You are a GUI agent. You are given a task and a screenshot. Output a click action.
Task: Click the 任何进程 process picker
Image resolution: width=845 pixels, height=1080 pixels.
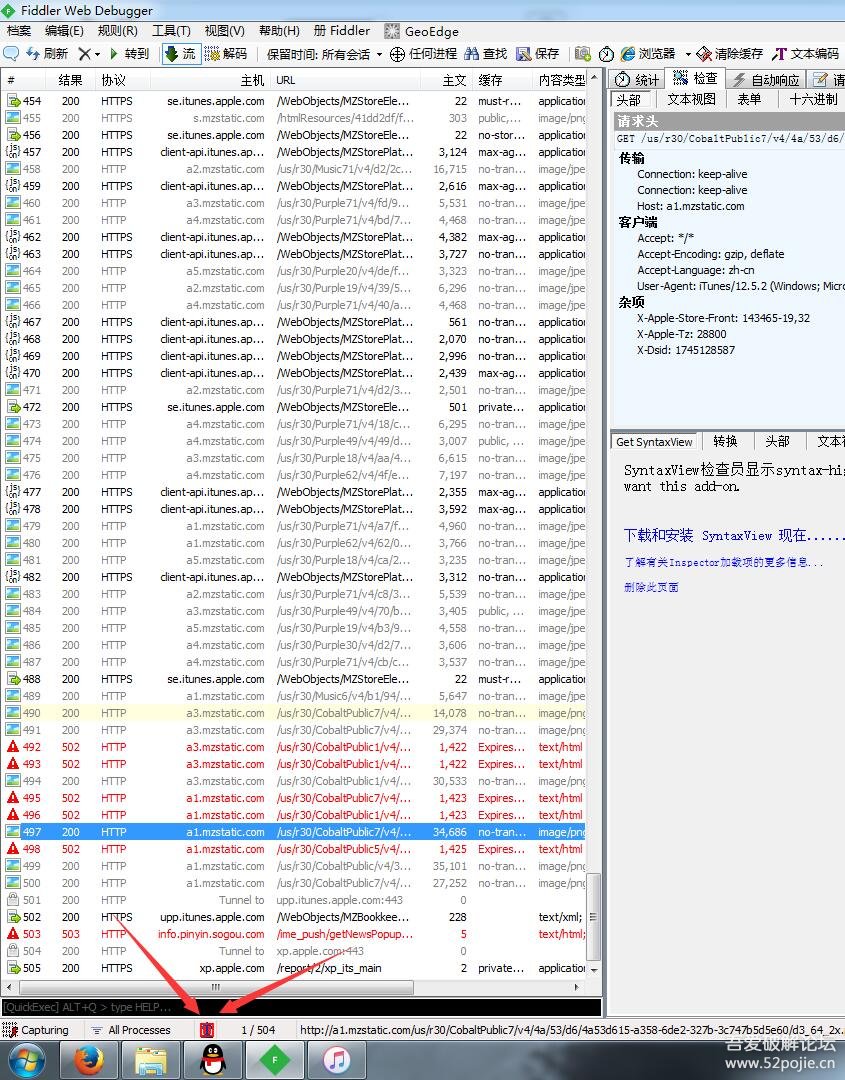[x=424, y=54]
